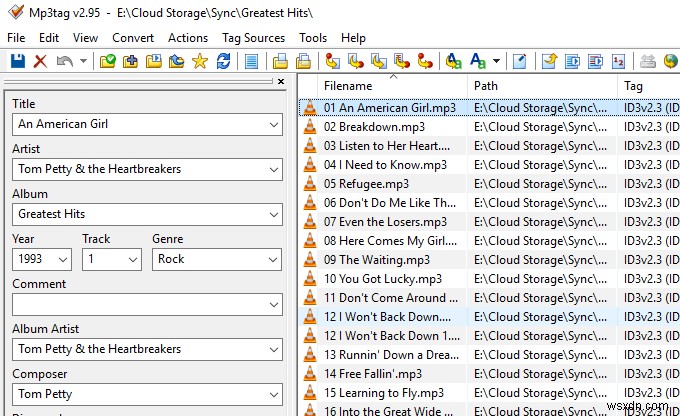
Task: Select file 07 Even the Losers.mp3
Action: [385, 222]
